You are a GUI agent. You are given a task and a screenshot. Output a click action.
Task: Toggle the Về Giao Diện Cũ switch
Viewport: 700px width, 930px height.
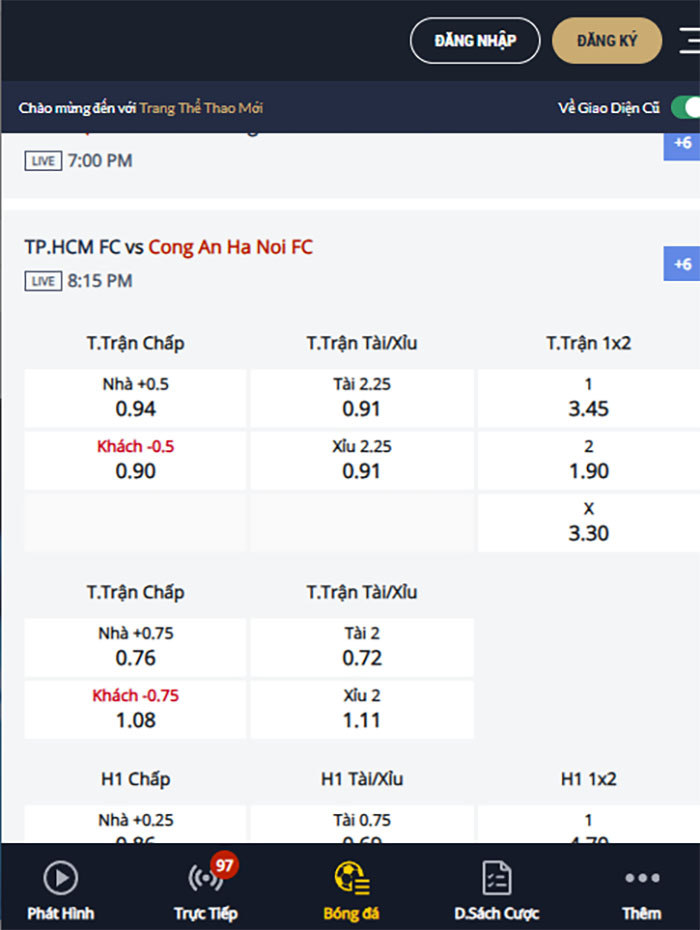tap(684, 108)
